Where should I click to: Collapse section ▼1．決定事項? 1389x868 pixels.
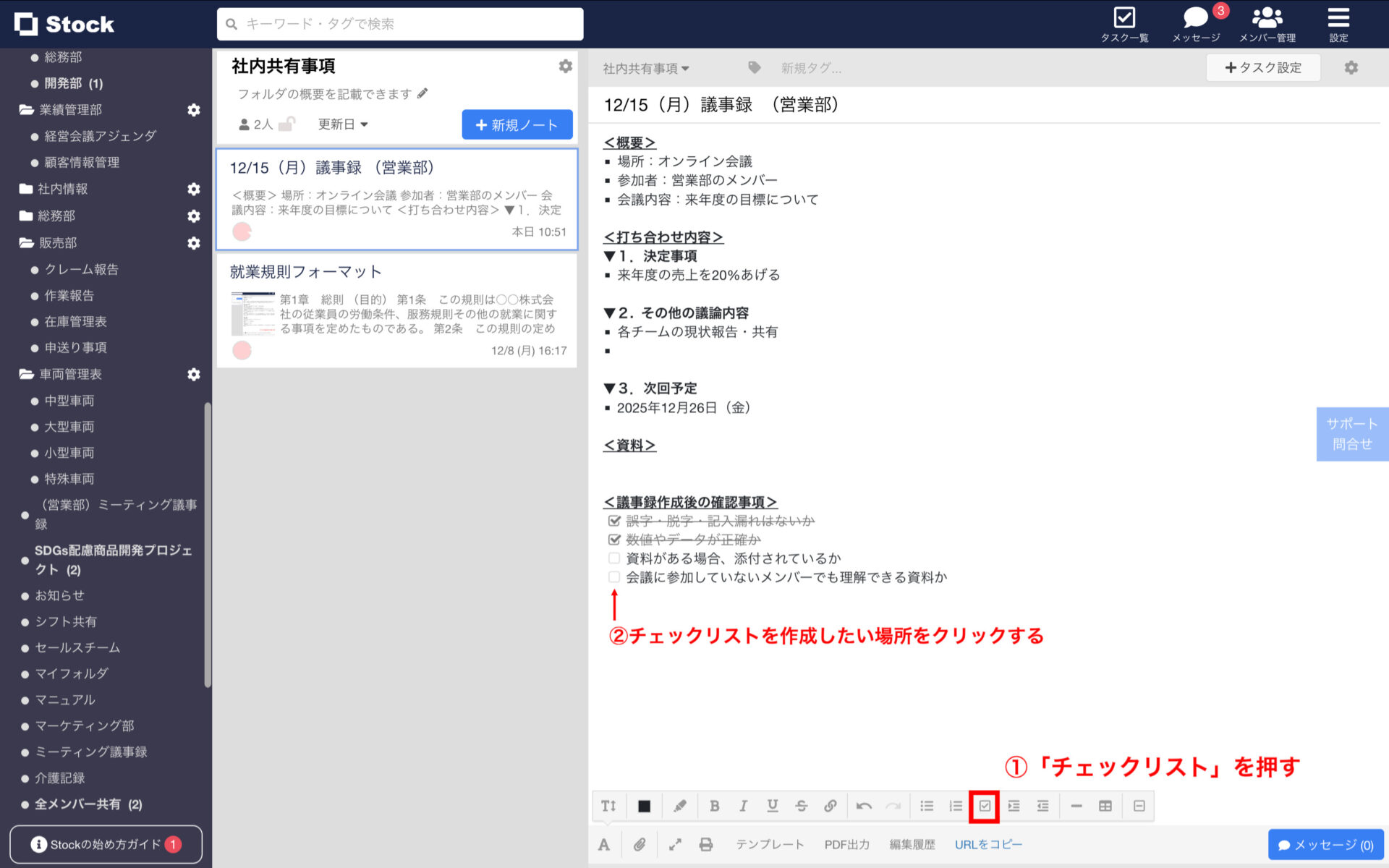point(611,256)
